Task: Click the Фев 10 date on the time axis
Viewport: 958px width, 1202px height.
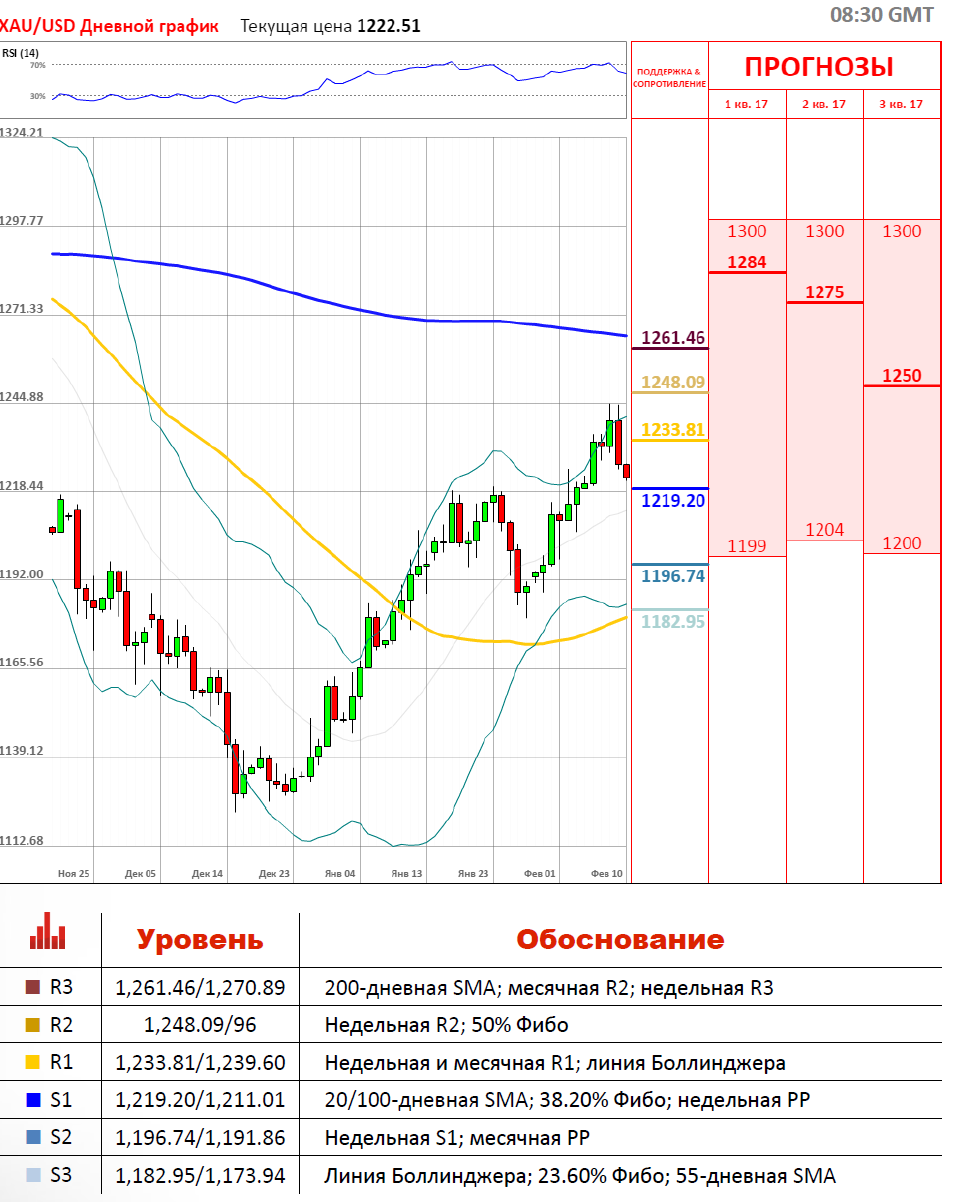Action: coord(607,873)
